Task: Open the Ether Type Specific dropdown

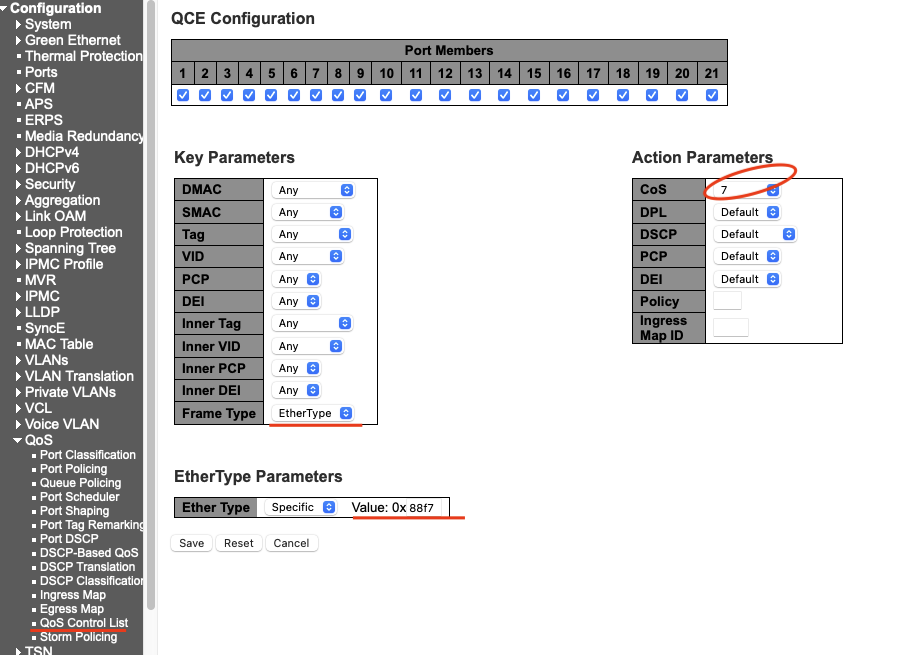Action: pos(301,507)
